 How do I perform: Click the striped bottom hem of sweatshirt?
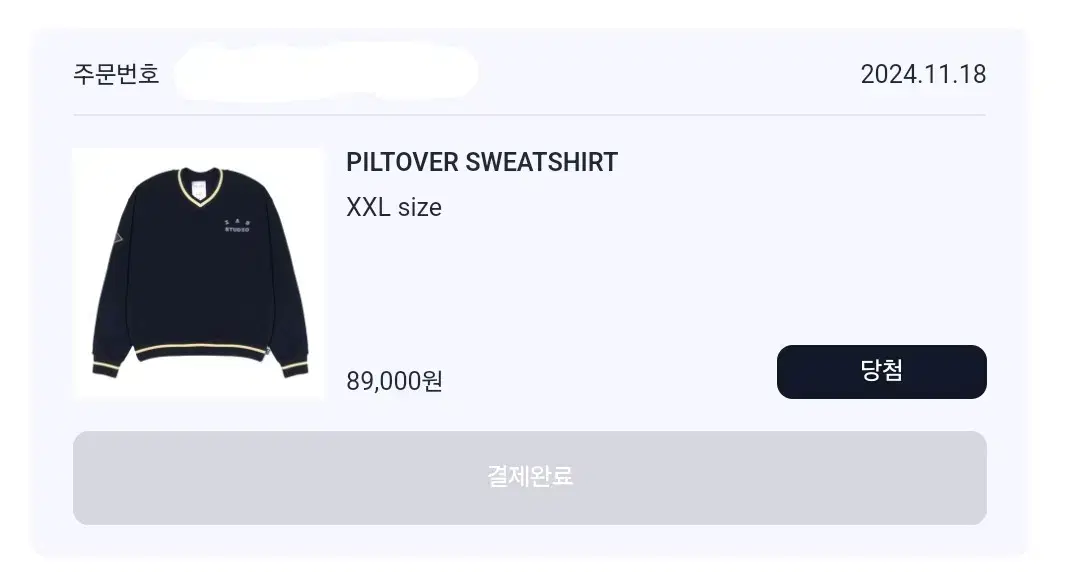coord(200,352)
